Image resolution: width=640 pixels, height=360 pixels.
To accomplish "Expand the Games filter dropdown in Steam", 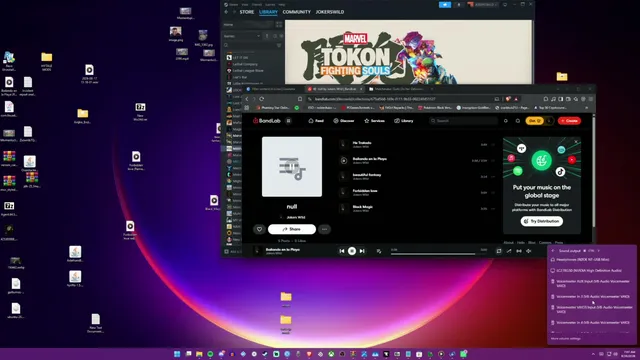I will pos(242,36).
